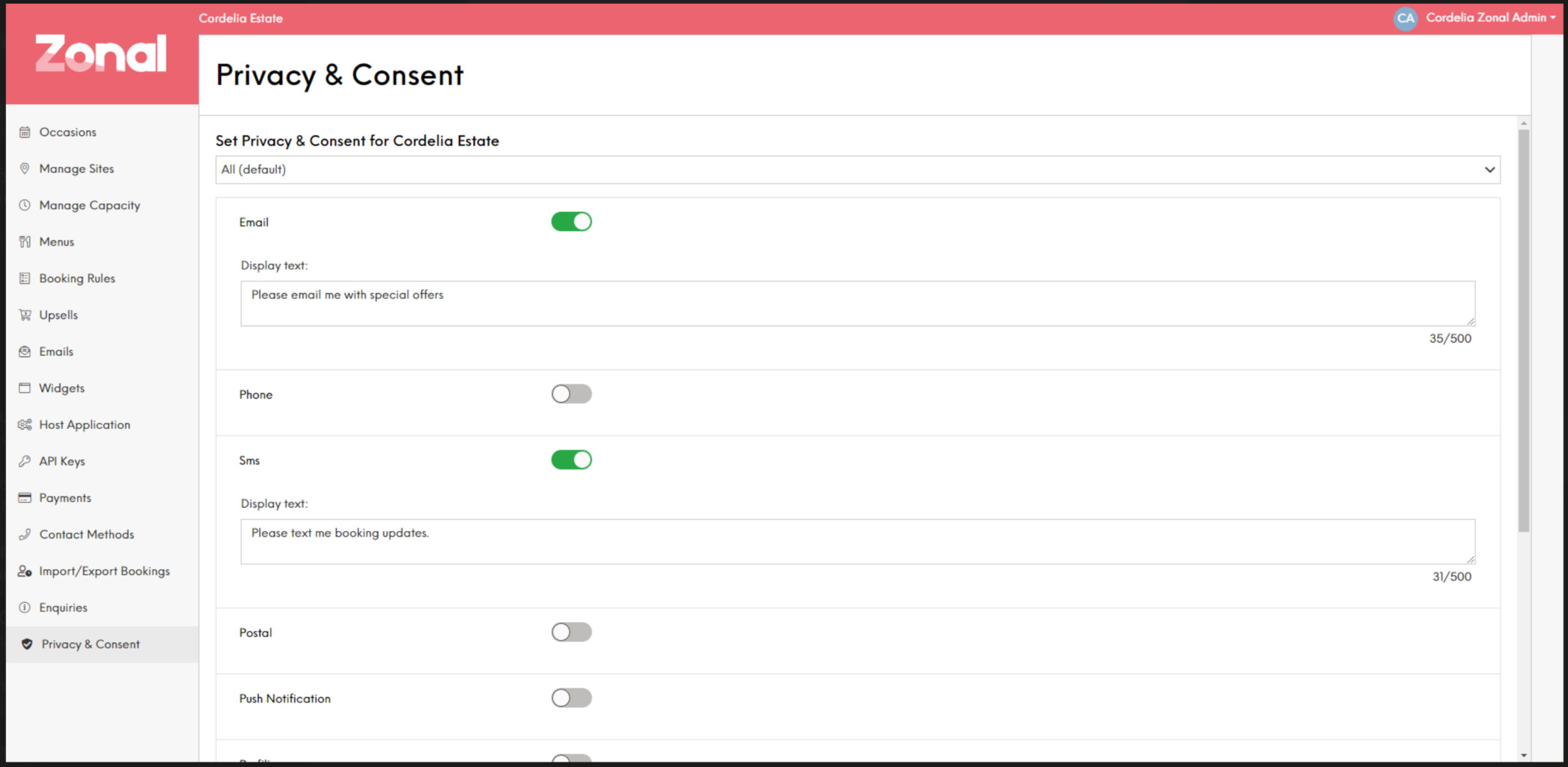
Task: Click the Payments card icon
Action: (x=24, y=497)
